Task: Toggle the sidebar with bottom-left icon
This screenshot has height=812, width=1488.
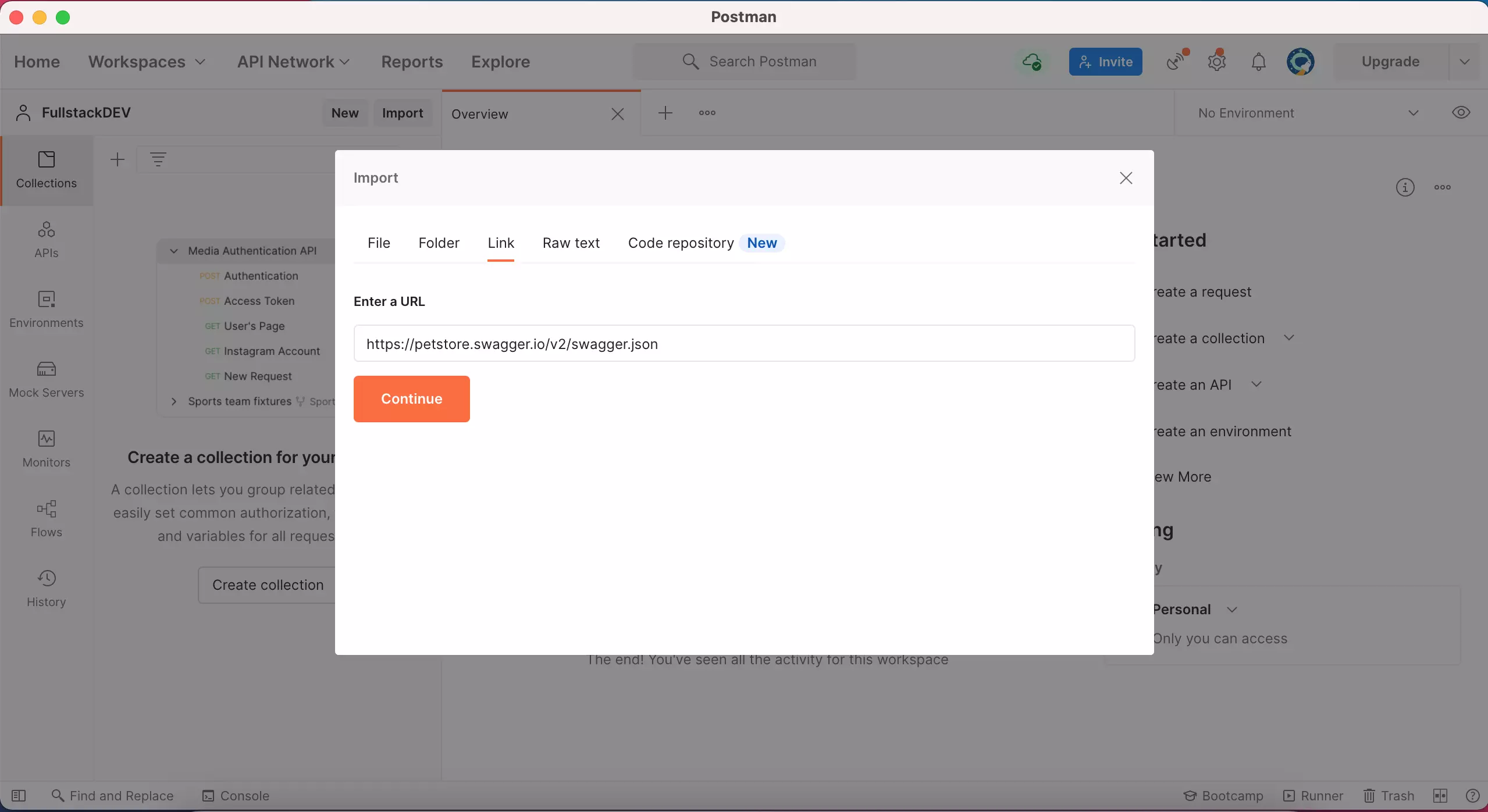Action: (x=19, y=796)
